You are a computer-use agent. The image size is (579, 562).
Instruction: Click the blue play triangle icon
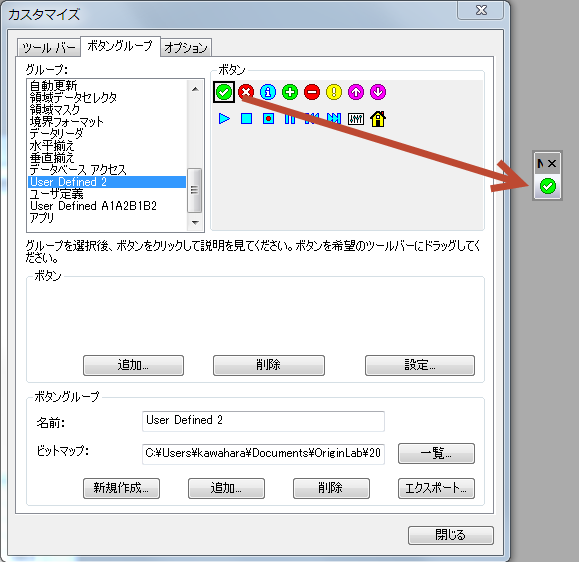pyautogui.click(x=224, y=119)
